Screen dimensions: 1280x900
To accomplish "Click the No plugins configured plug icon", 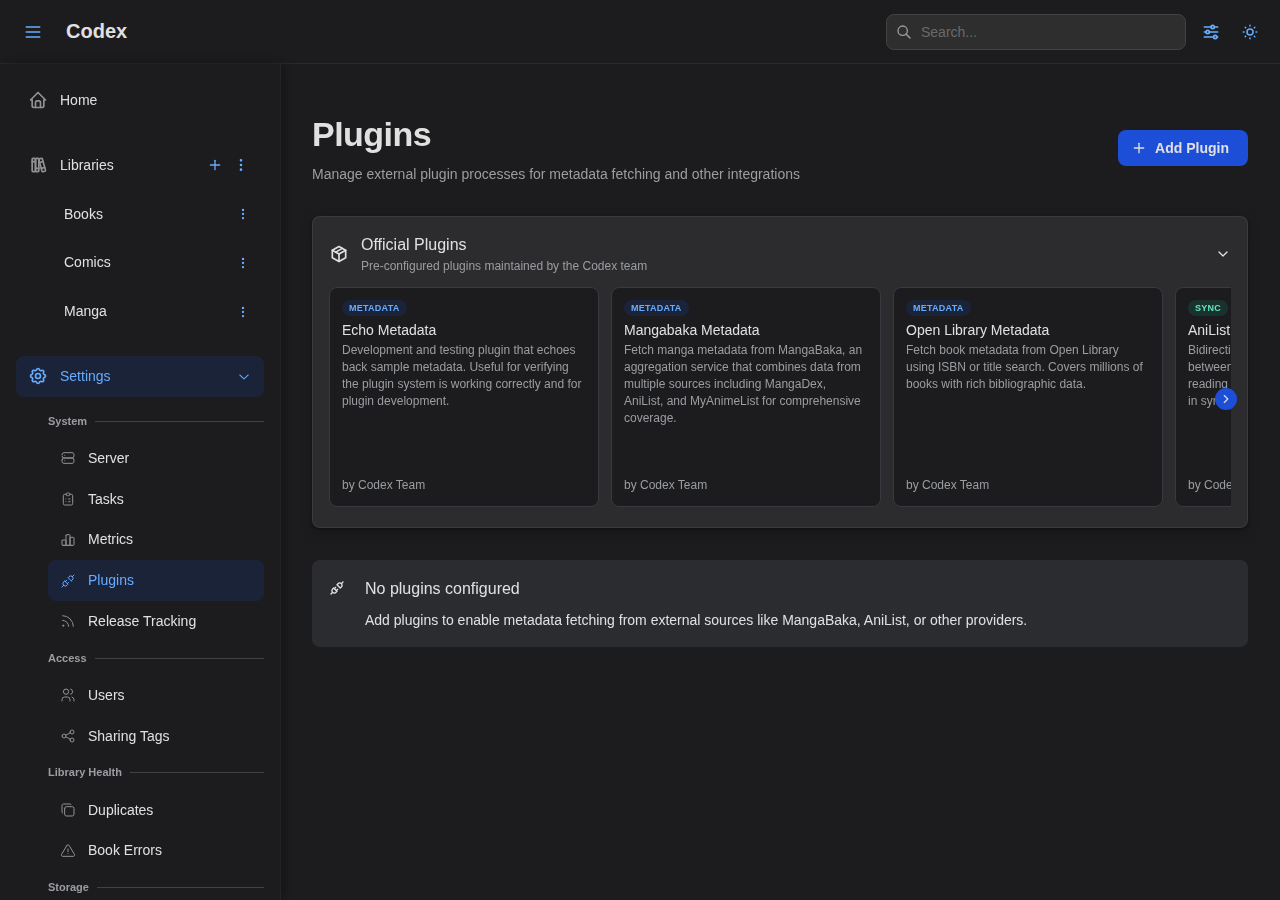I will click(337, 588).
